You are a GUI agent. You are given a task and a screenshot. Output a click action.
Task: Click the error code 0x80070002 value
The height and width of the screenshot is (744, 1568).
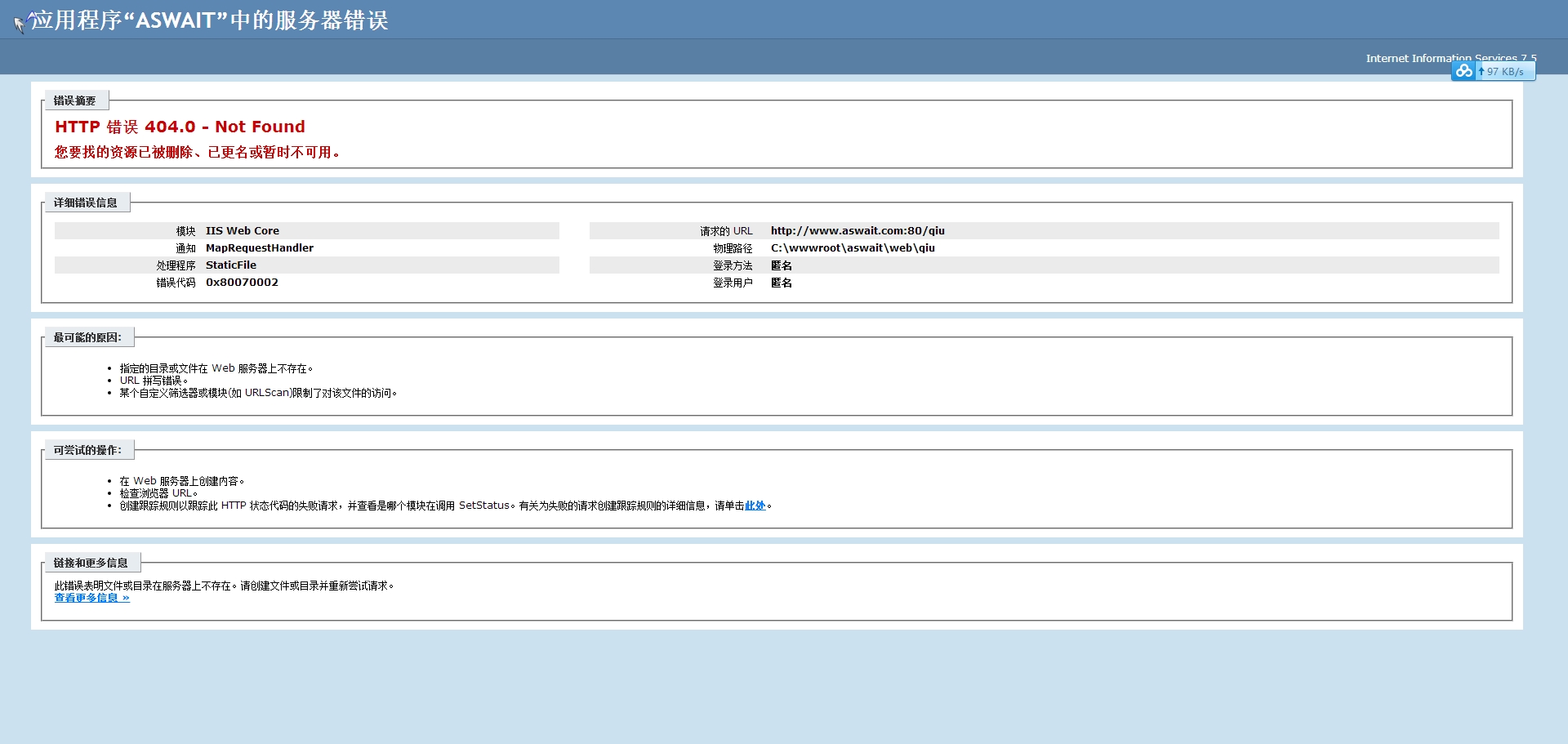[x=242, y=283]
